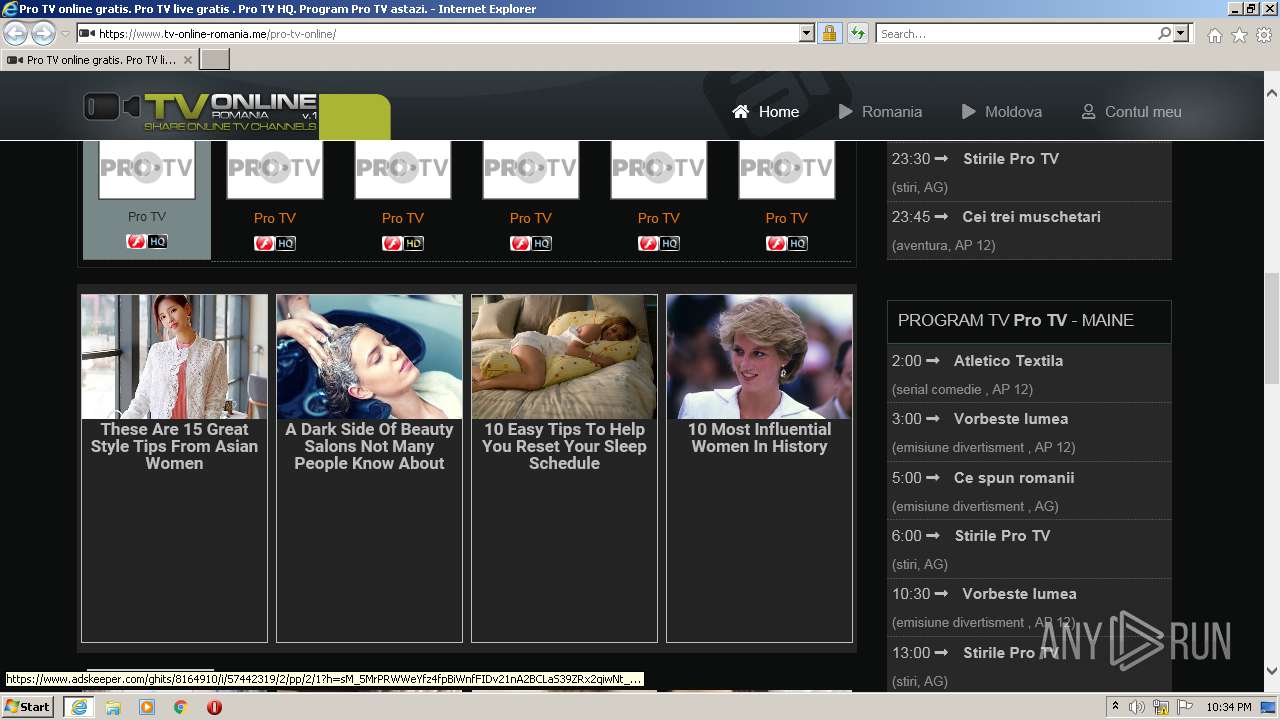Click the taskbar clock showing 10:34 PM

1228,707
